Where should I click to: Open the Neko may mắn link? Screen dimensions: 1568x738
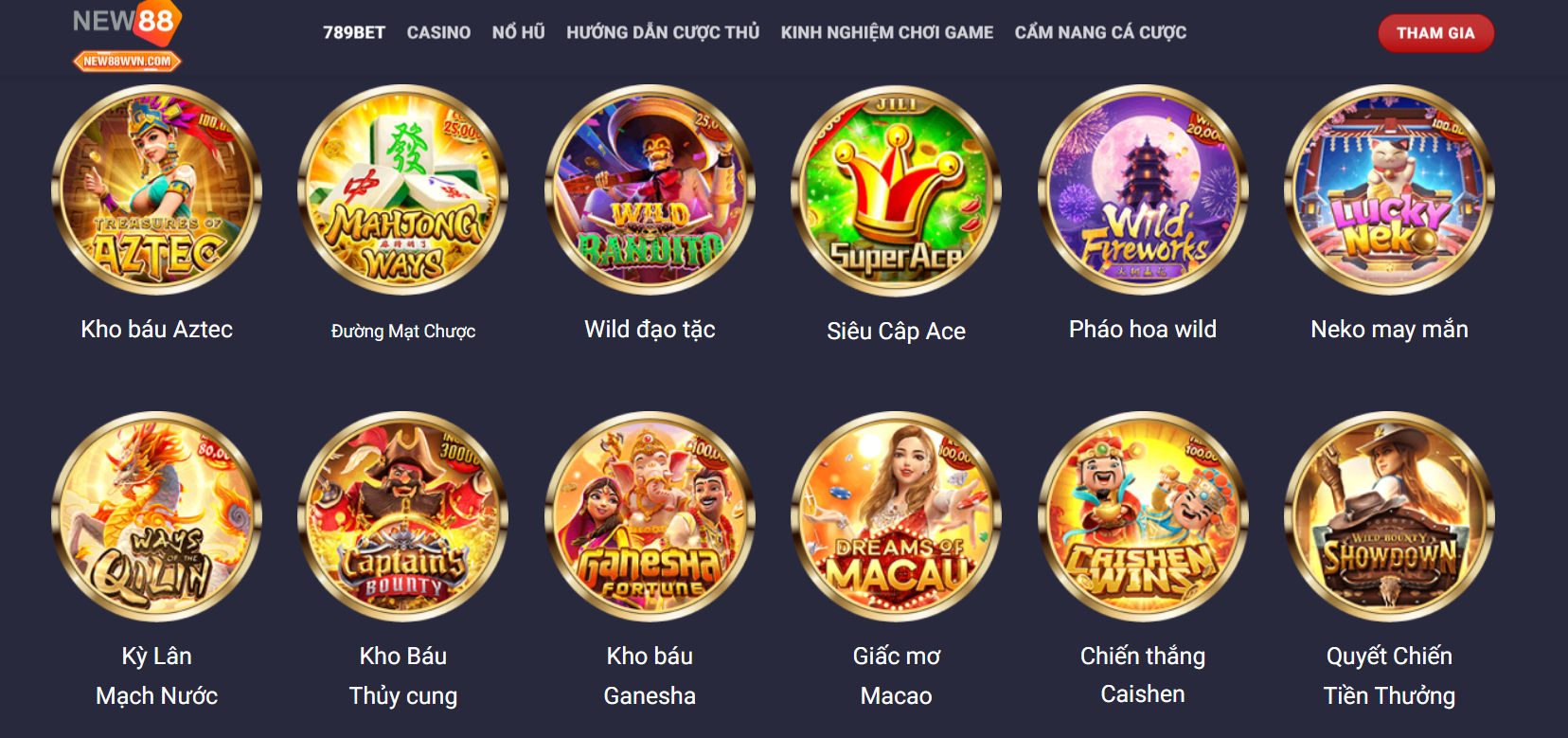click(1389, 329)
